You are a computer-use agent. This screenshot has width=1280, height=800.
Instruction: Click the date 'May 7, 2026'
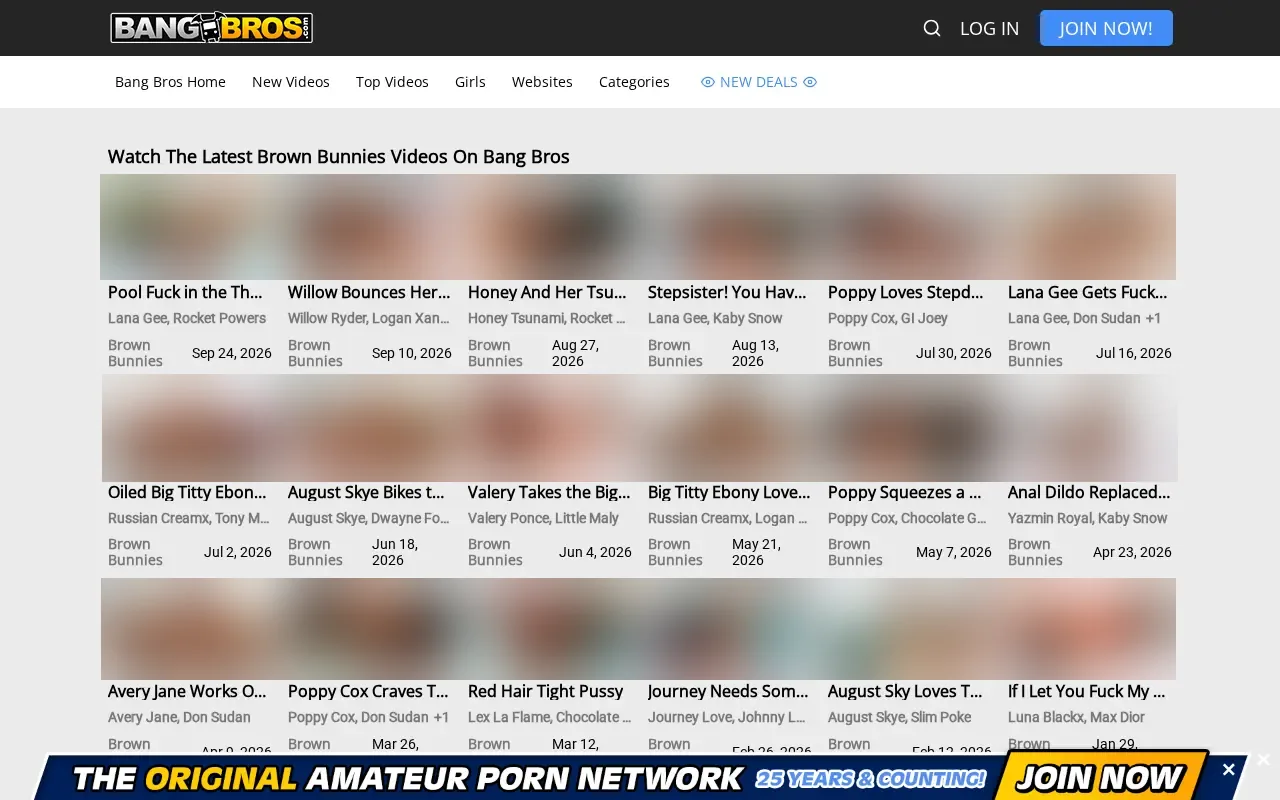(x=954, y=552)
